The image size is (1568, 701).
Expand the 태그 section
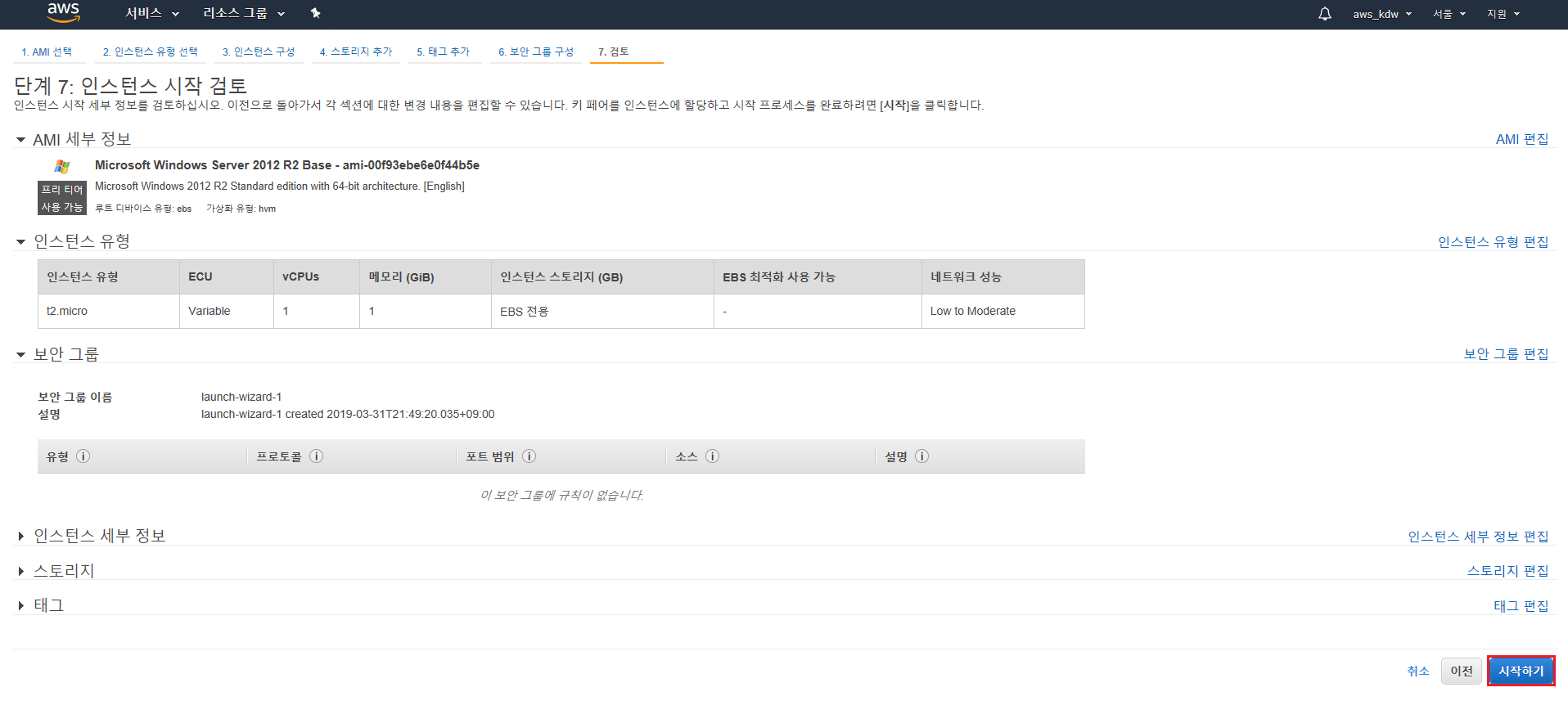click(20, 606)
